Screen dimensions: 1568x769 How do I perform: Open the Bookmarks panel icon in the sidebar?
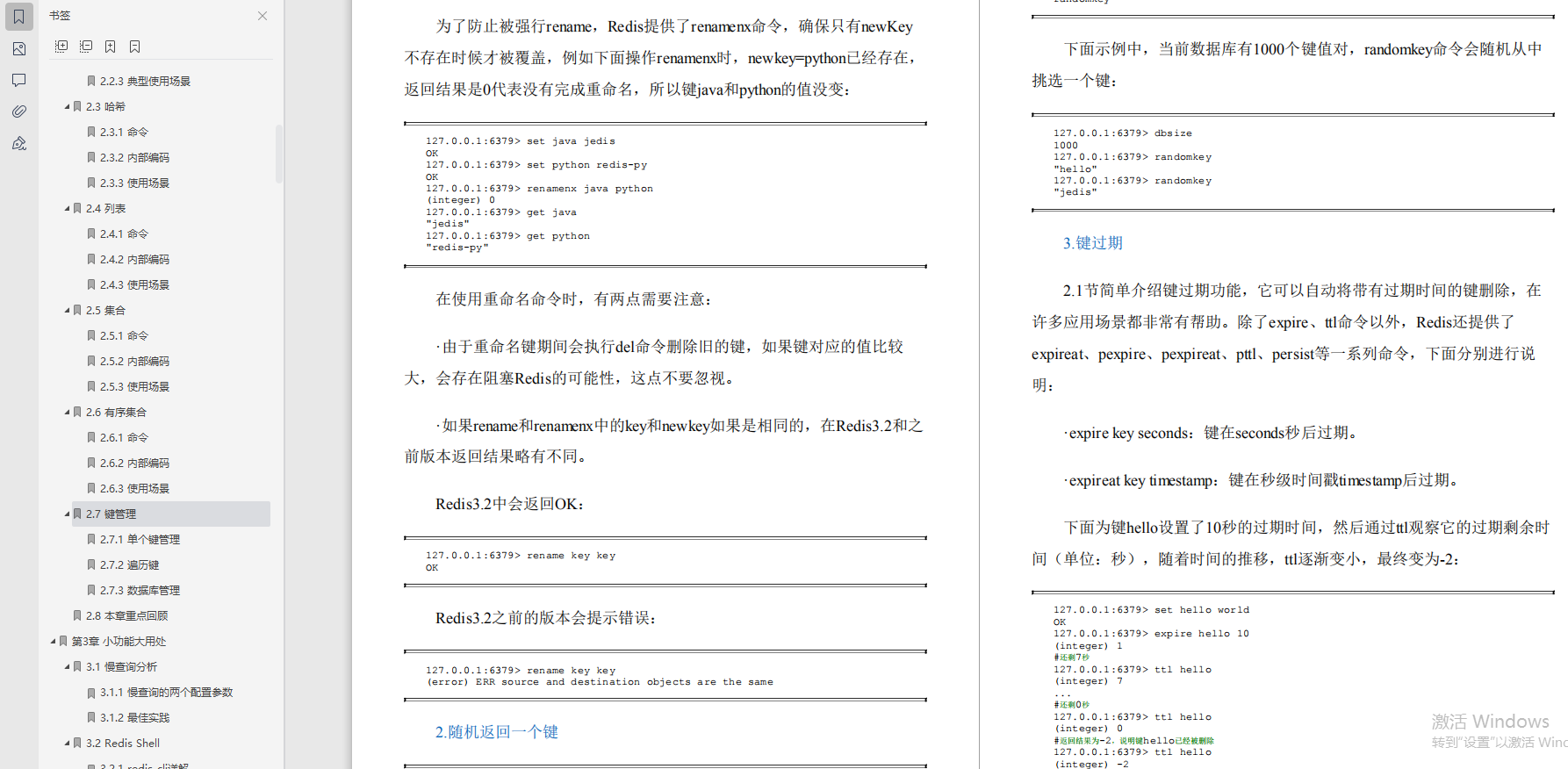18,17
